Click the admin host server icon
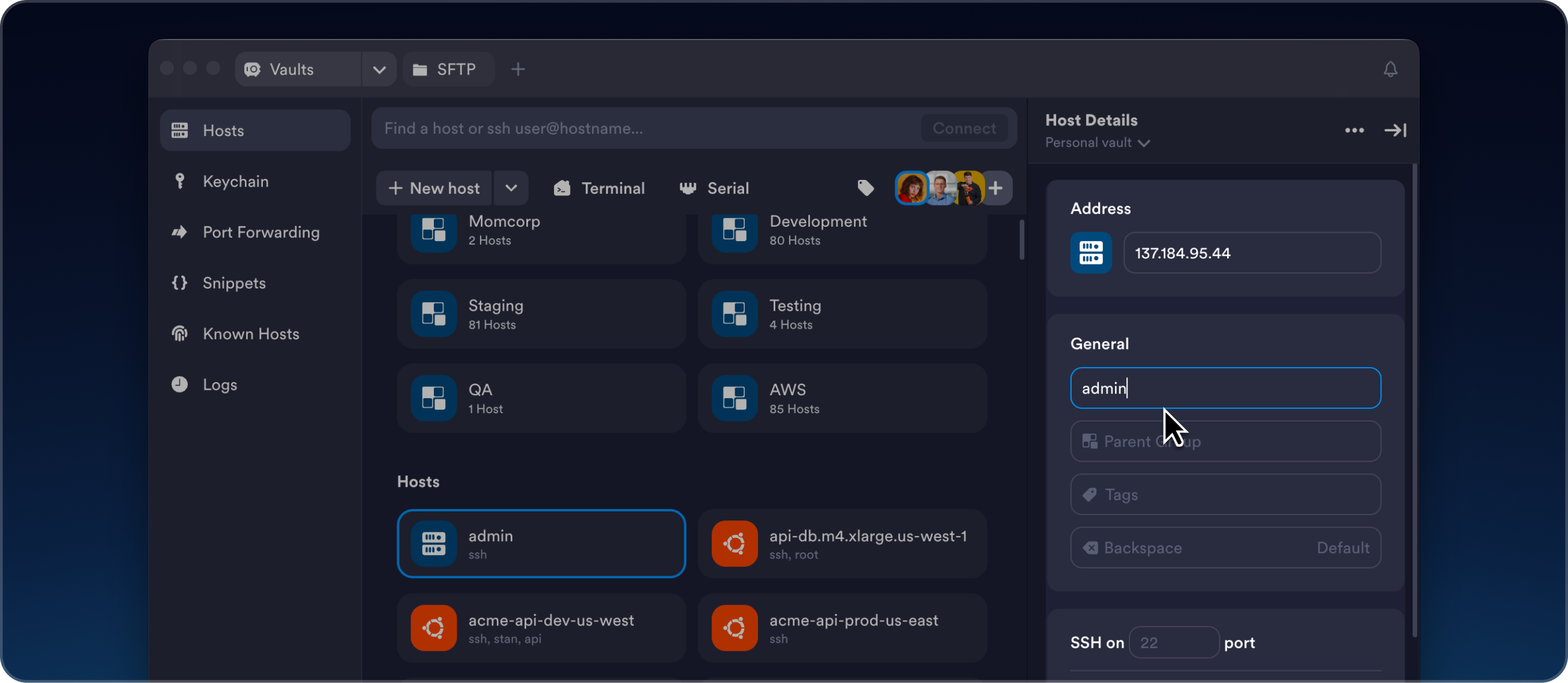The image size is (1568, 683). 433,543
